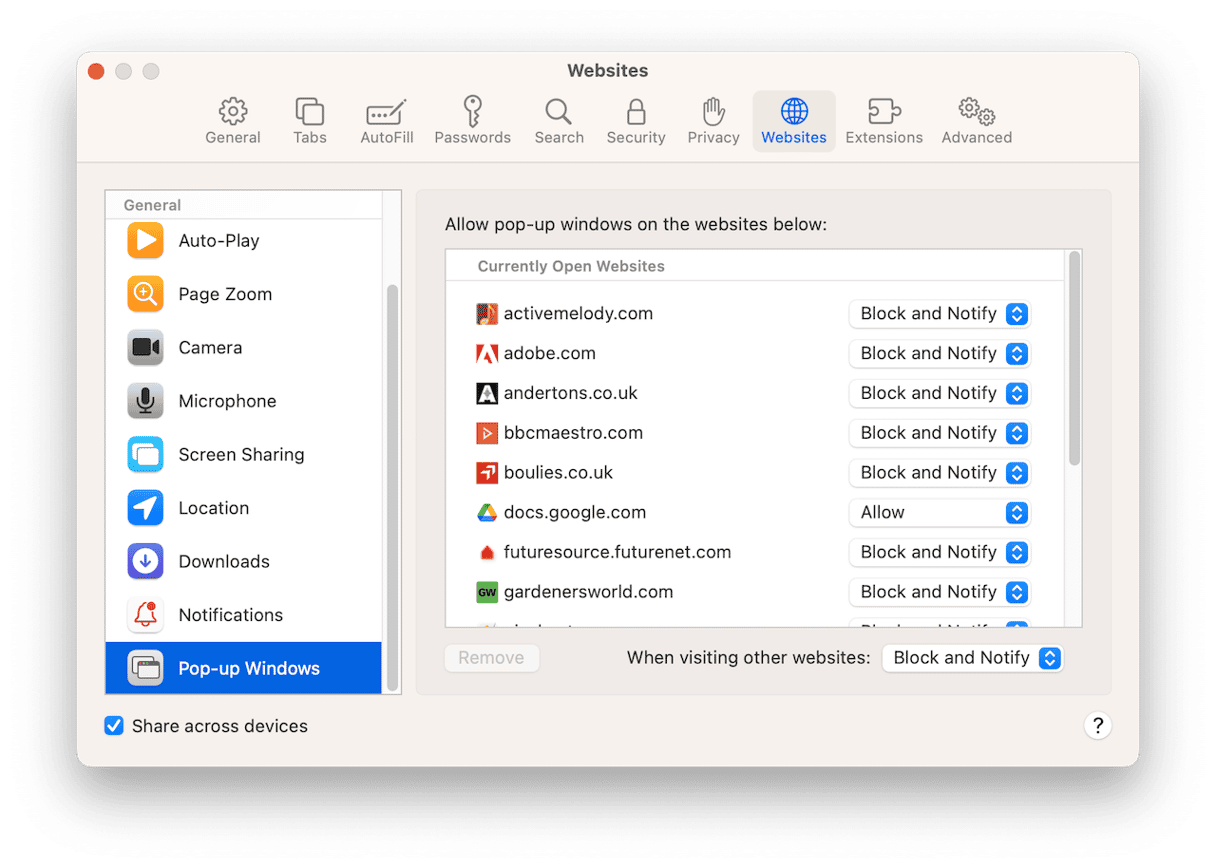Screen dimensions: 1216x868
Task: Open help with the question mark button
Action: 1097,726
